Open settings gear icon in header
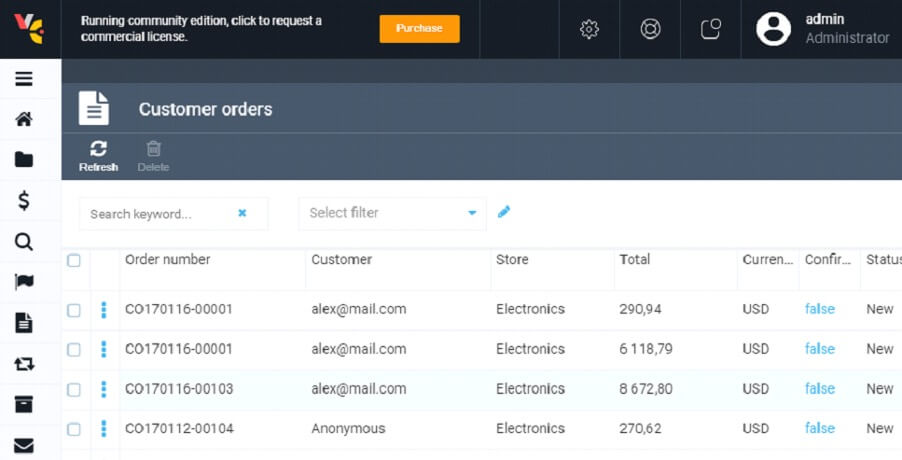The width and height of the screenshot is (902, 460). [589, 29]
